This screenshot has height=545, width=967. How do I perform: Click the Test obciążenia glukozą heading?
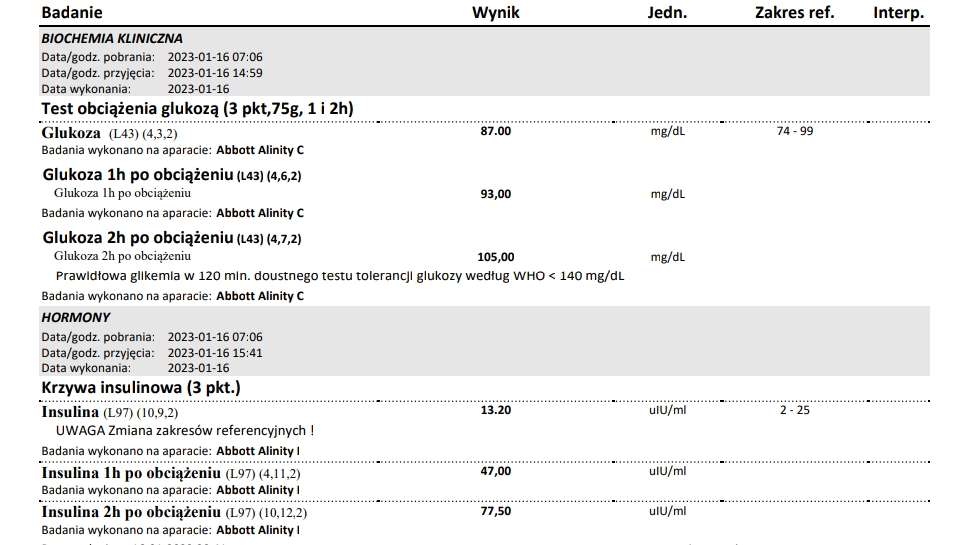pyautogui.click(x=198, y=108)
